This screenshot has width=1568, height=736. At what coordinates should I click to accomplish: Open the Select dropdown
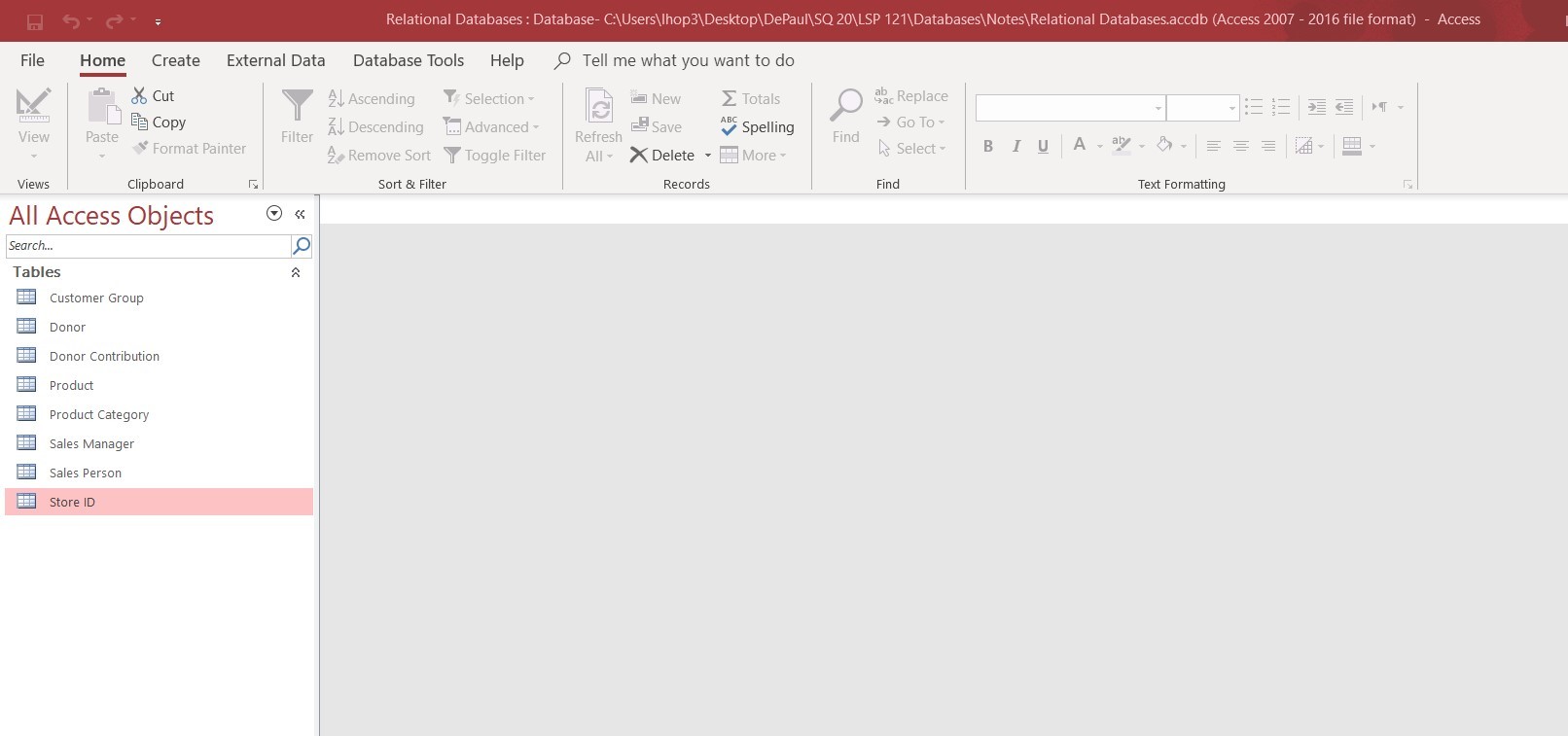[910, 148]
